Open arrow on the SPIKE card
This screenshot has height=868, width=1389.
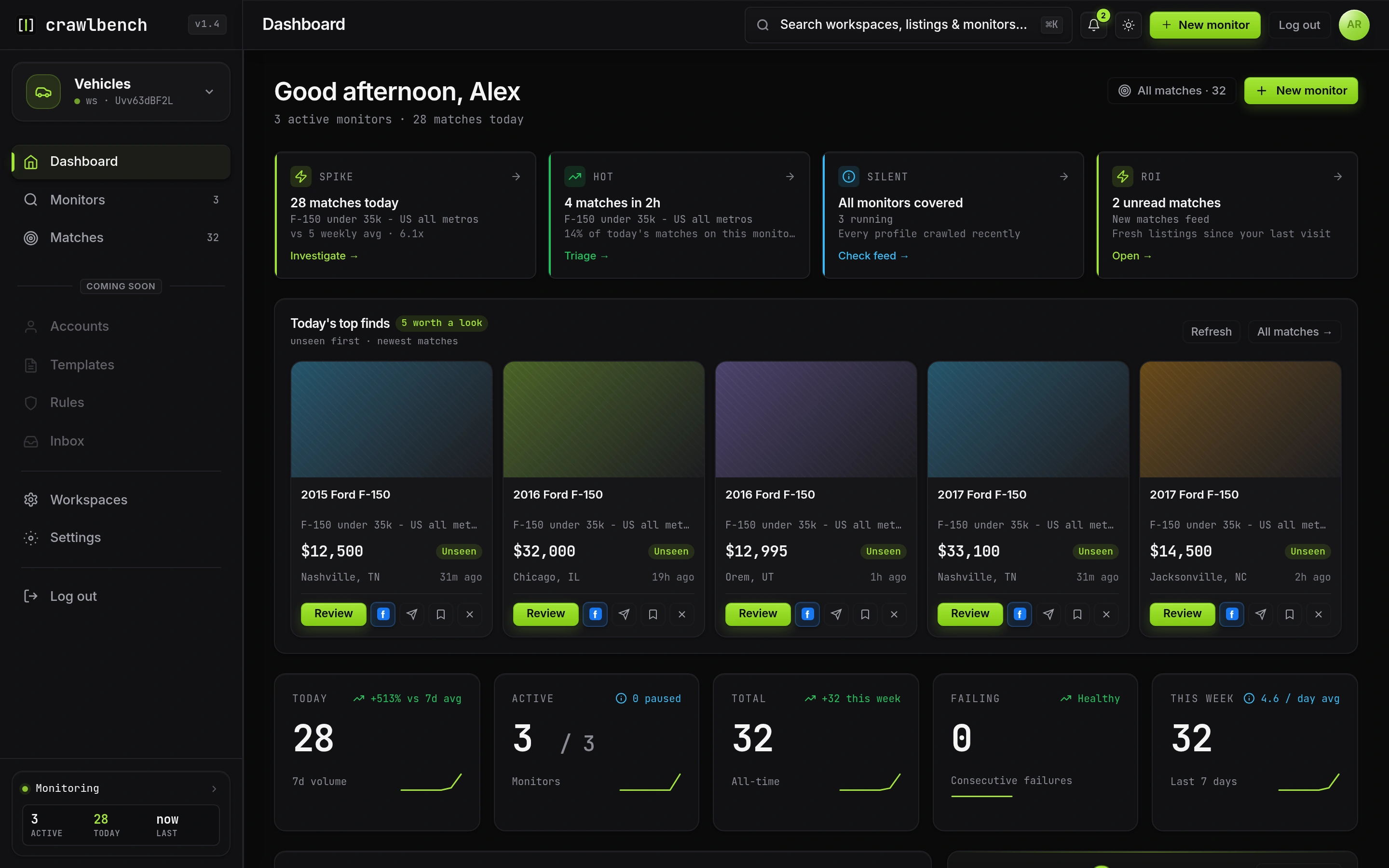(x=516, y=177)
